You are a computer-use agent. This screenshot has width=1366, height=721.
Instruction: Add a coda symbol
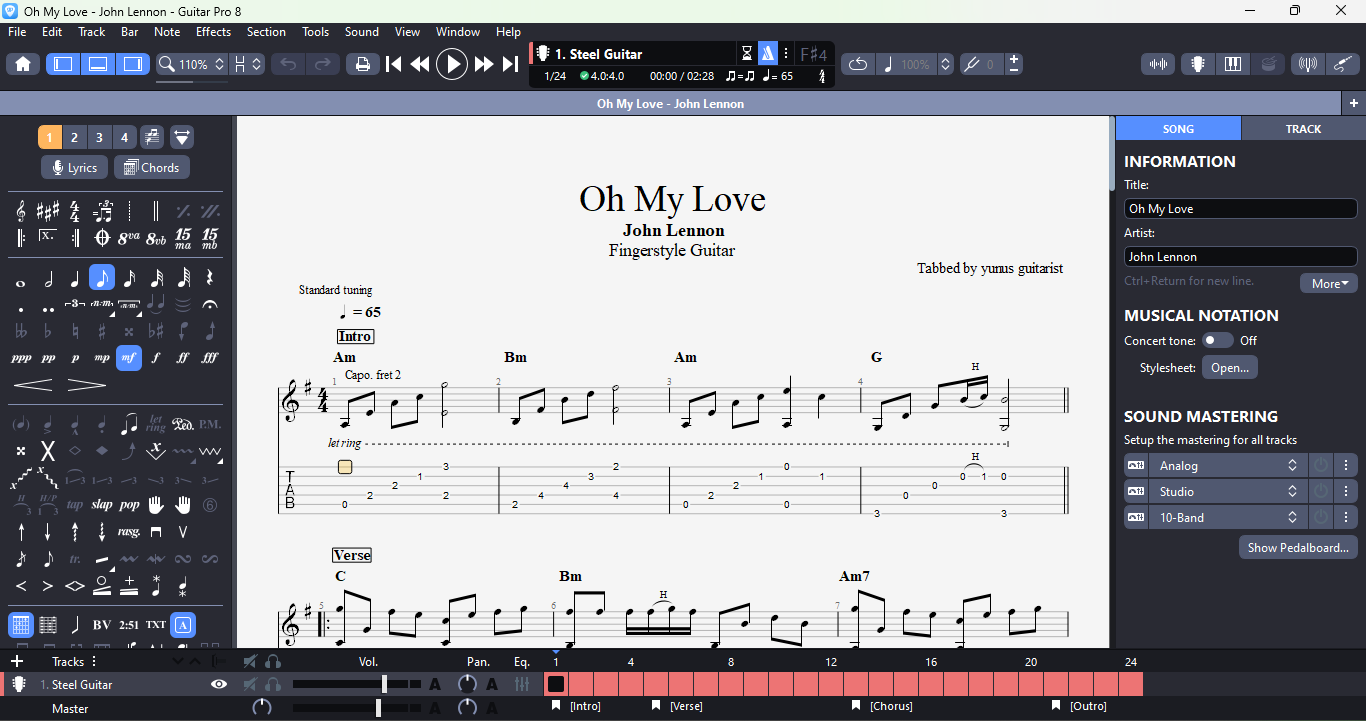(102, 238)
